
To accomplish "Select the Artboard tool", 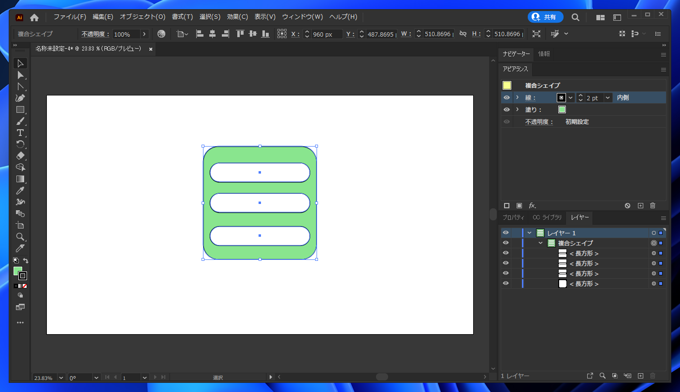I will pyautogui.click(x=20, y=225).
